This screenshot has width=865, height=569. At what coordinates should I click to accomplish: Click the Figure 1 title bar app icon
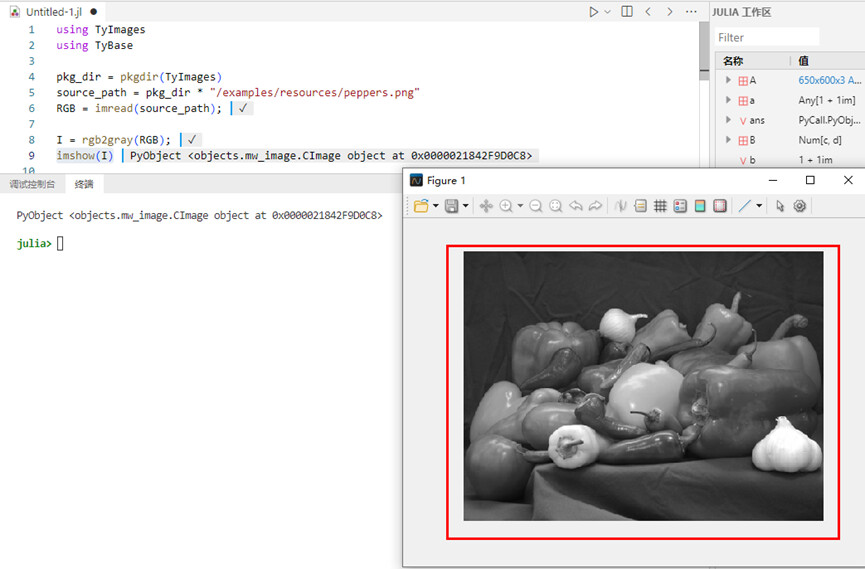(x=416, y=180)
